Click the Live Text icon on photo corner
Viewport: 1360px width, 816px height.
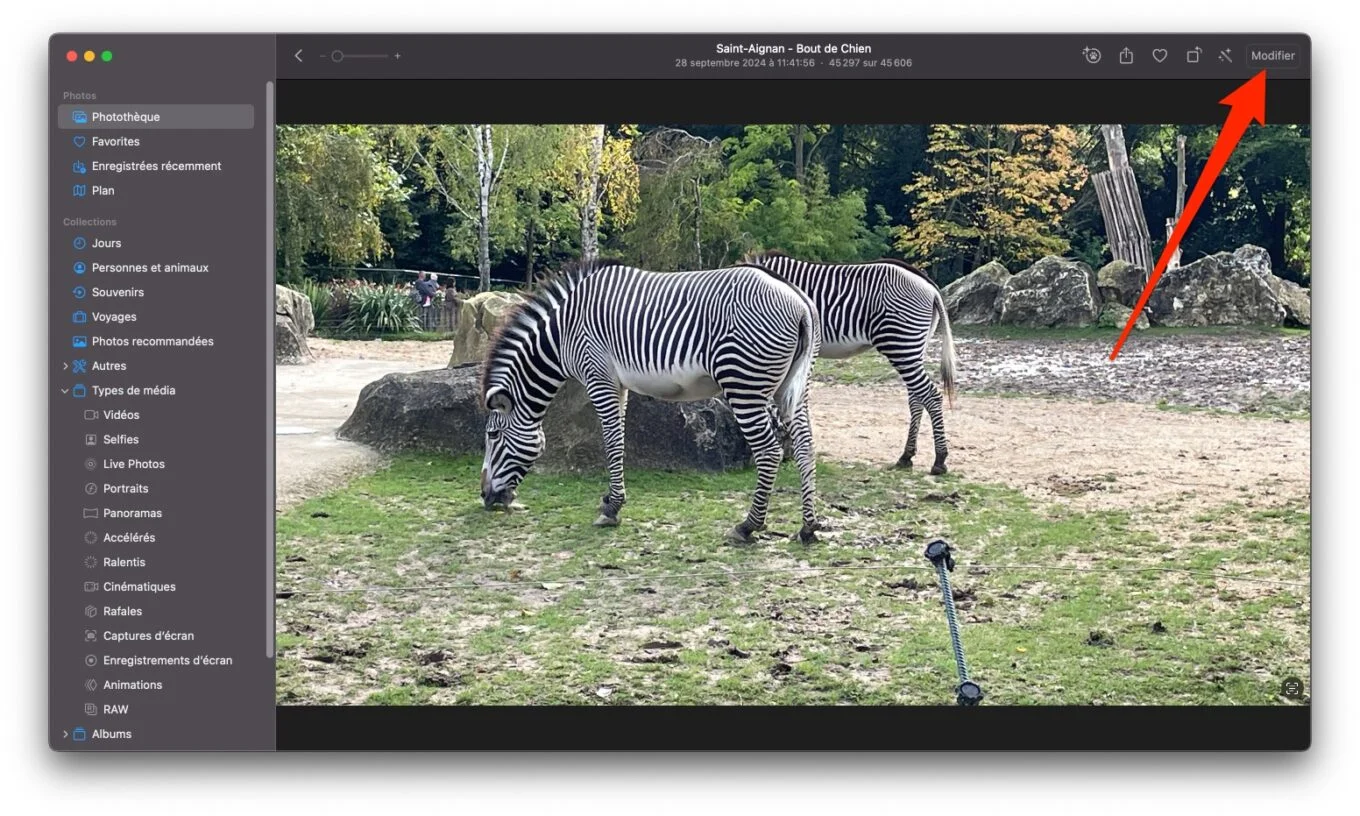[1292, 688]
